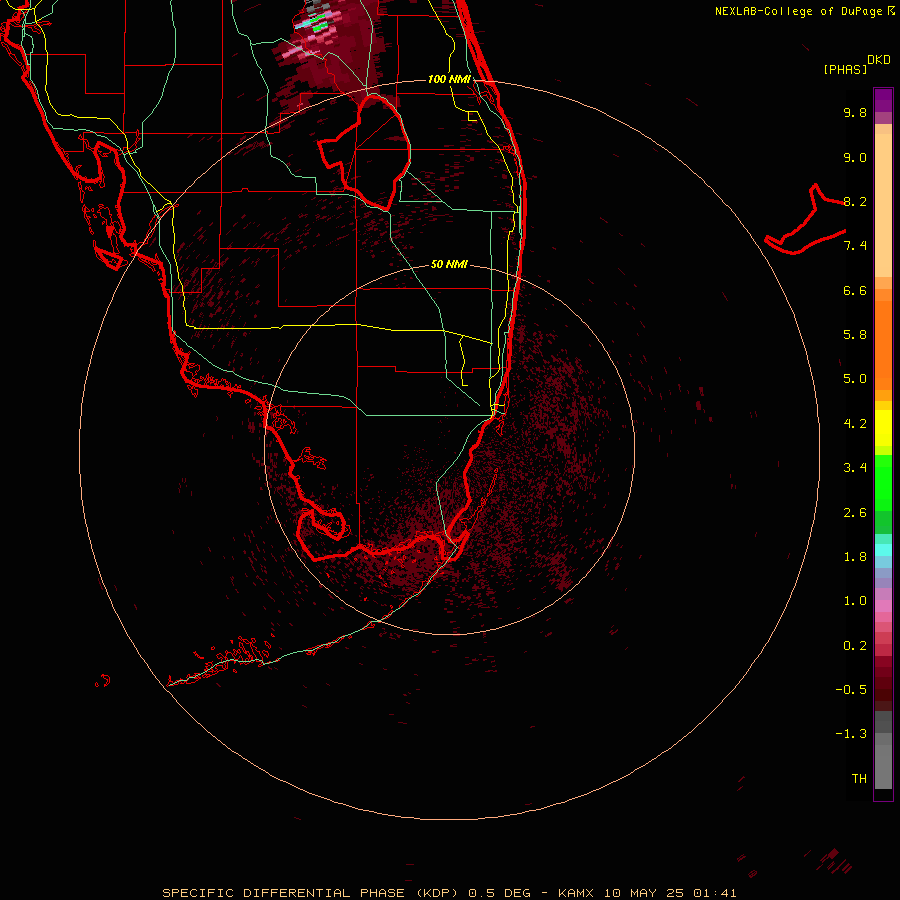900x900 pixels.
Task: Click the 6.6 scale value
Action: [855, 290]
